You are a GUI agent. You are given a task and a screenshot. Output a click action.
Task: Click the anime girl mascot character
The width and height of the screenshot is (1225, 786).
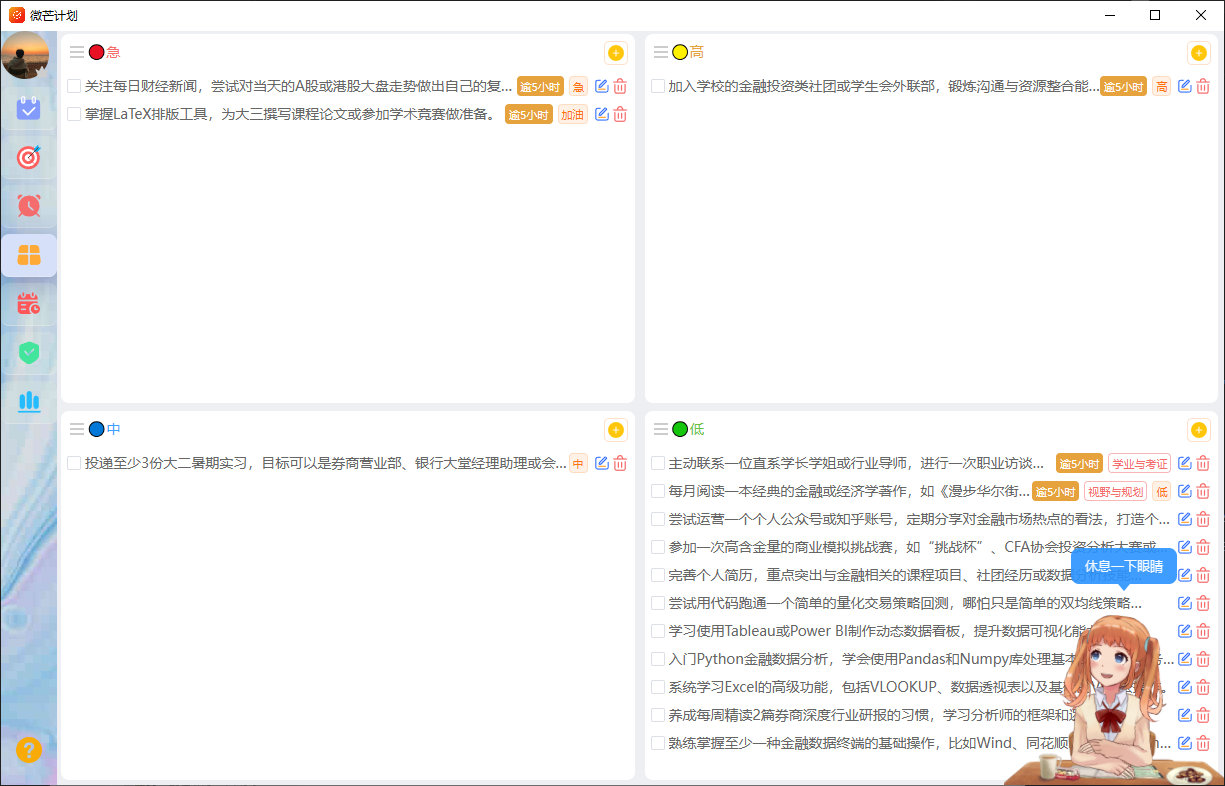[x=1115, y=700]
